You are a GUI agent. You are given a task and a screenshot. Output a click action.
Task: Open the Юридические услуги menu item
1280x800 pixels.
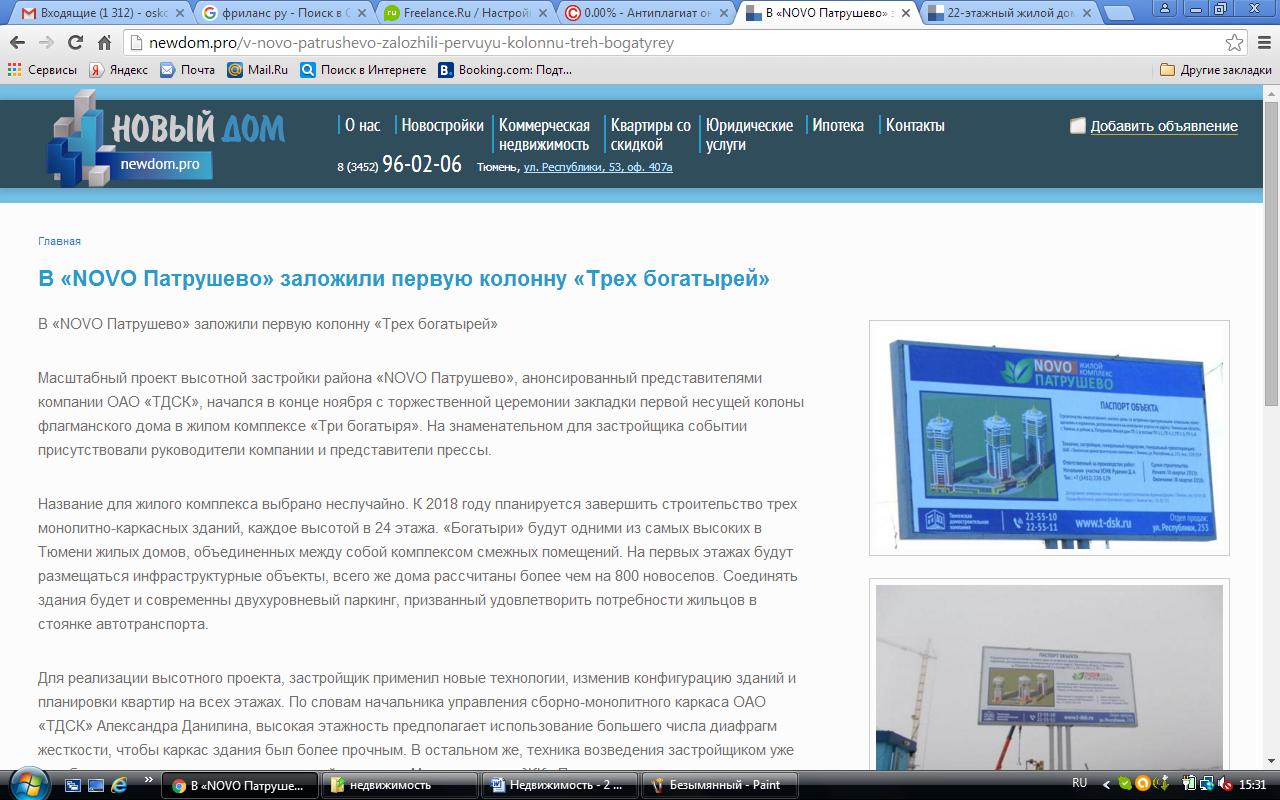click(x=749, y=134)
